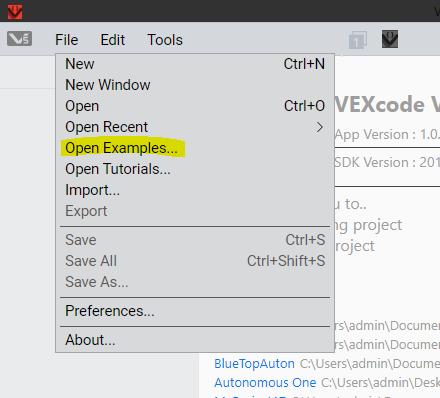Select Open Tutorials... menu item

[195, 169]
